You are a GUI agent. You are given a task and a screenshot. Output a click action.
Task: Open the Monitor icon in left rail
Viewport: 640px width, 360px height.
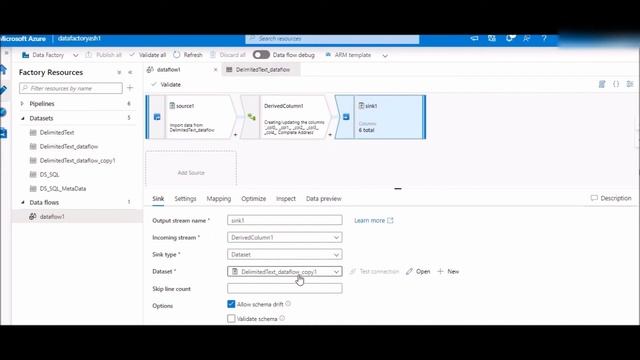click(3, 112)
